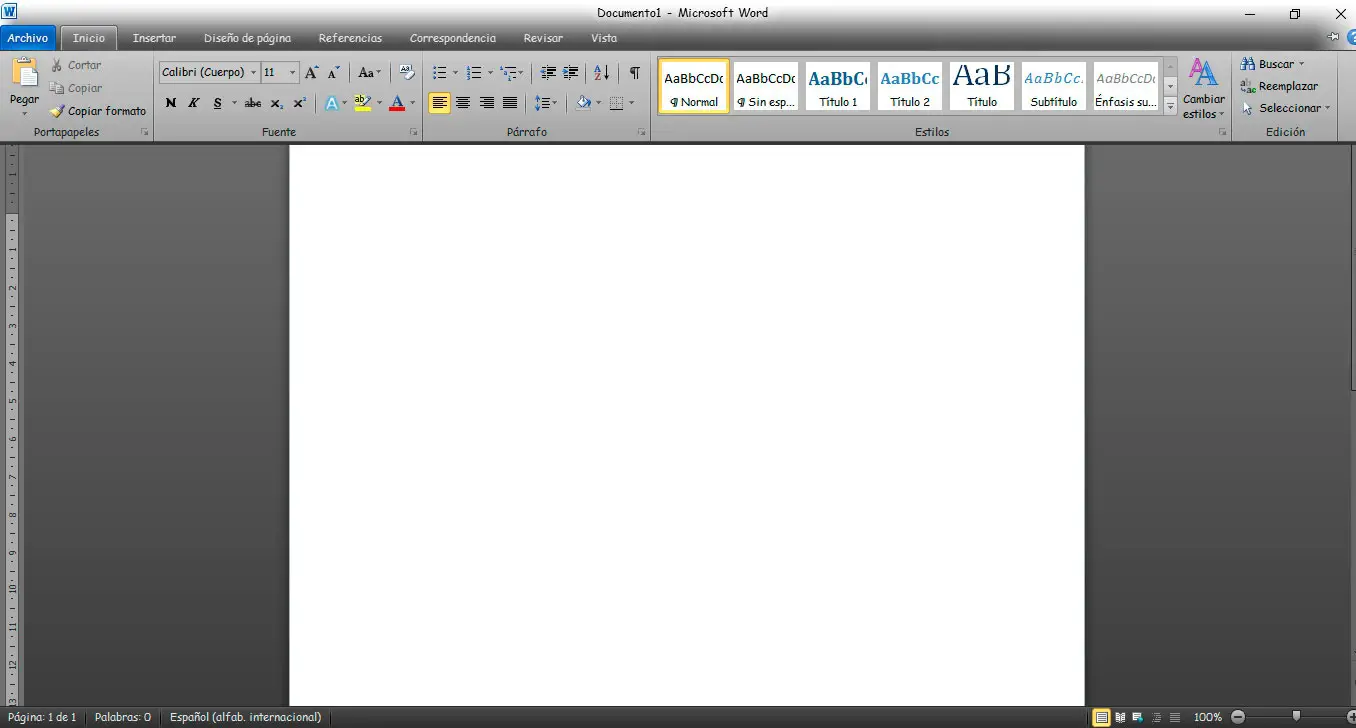
Task: Click the Reemplazar icon in Edición
Action: [x=1248, y=87]
